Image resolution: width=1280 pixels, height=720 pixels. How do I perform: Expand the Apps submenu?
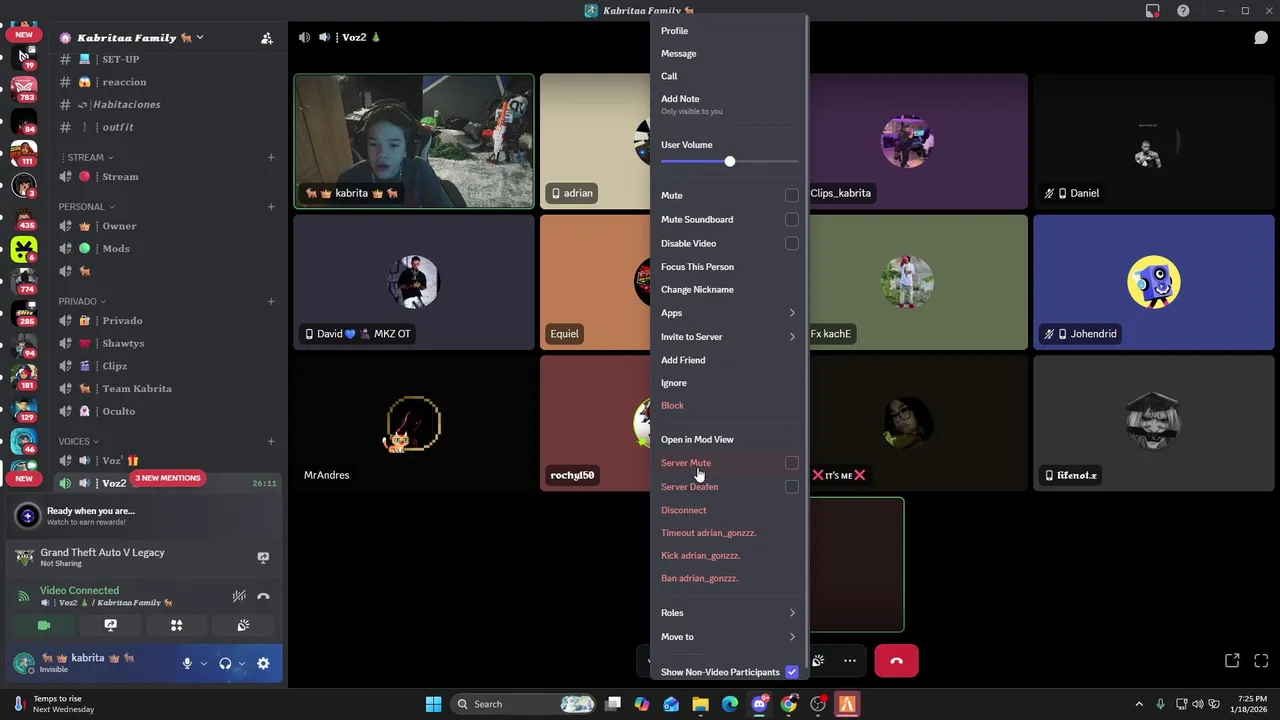[x=728, y=313]
